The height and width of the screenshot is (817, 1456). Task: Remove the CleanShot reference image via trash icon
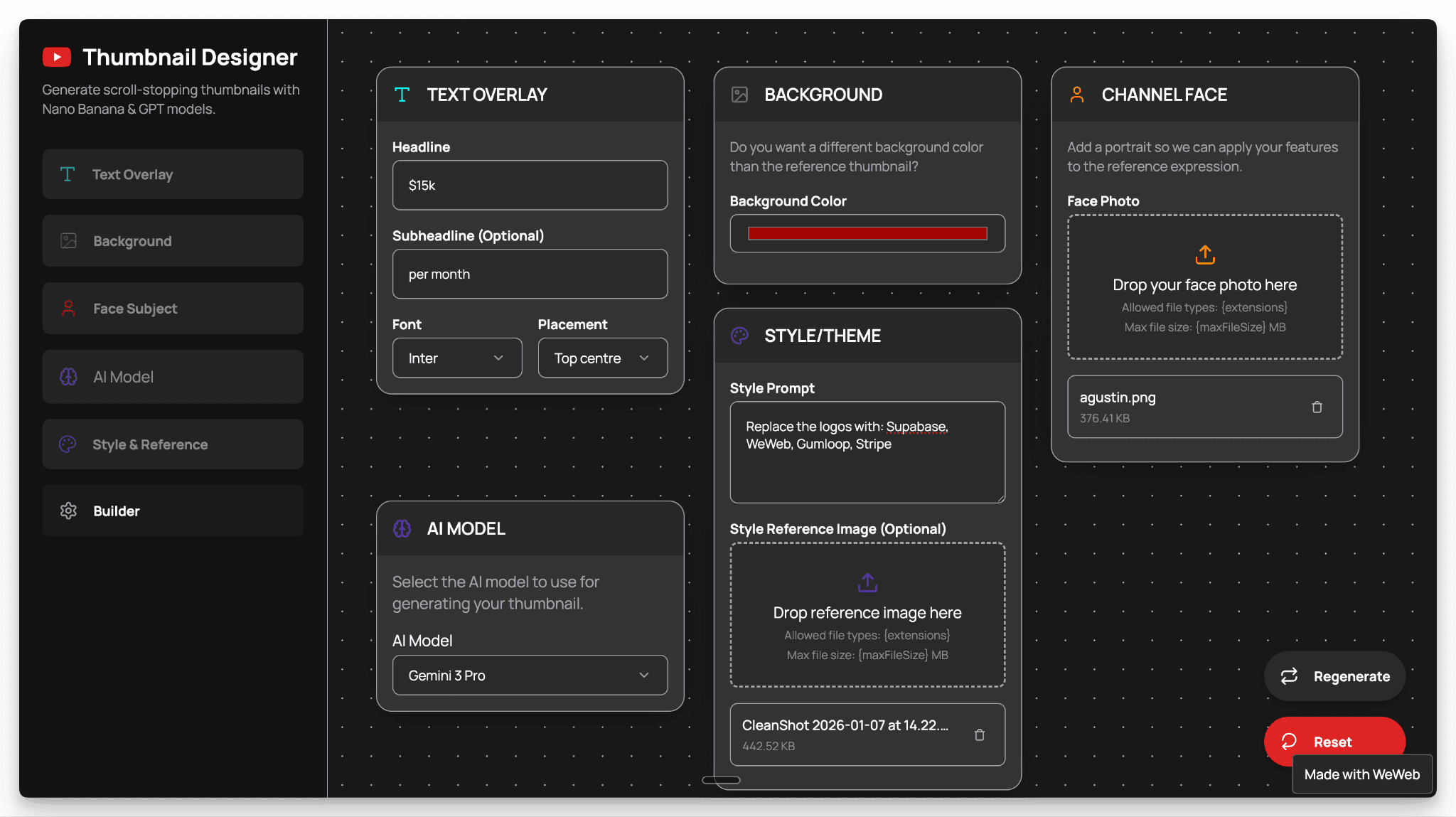pos(980,735)
